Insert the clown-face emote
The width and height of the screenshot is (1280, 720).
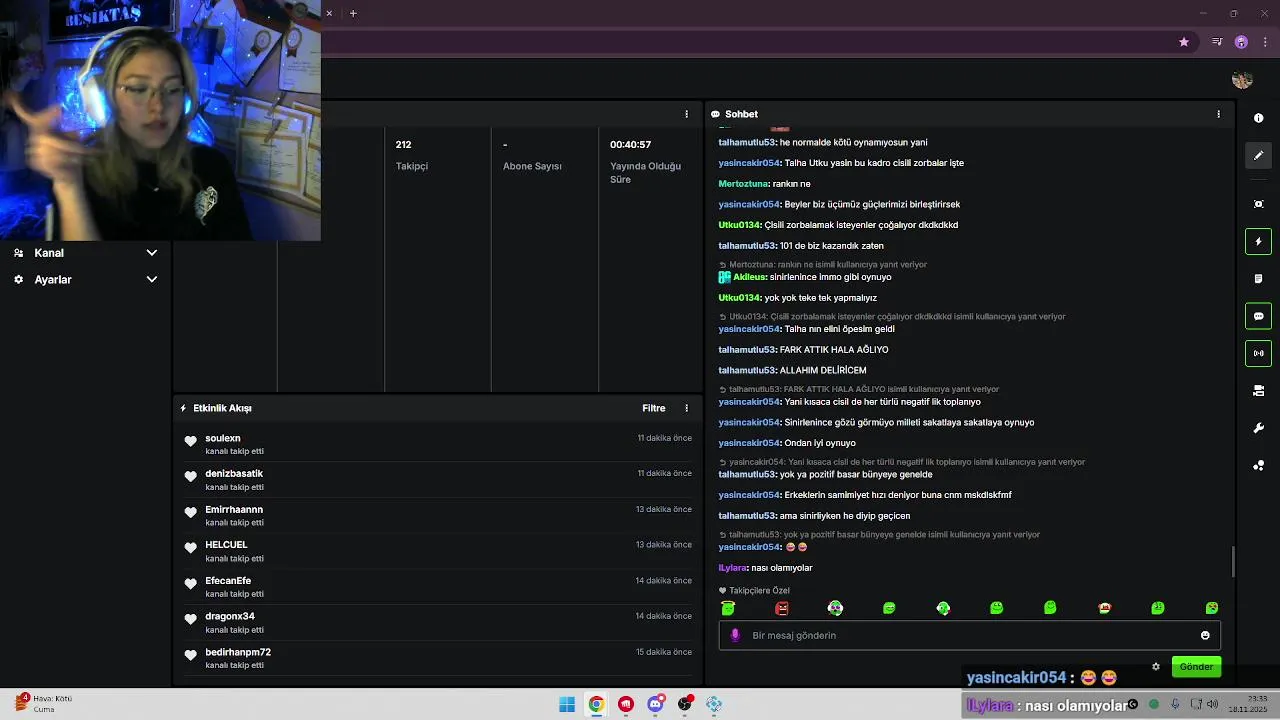(x=835, y=608)
